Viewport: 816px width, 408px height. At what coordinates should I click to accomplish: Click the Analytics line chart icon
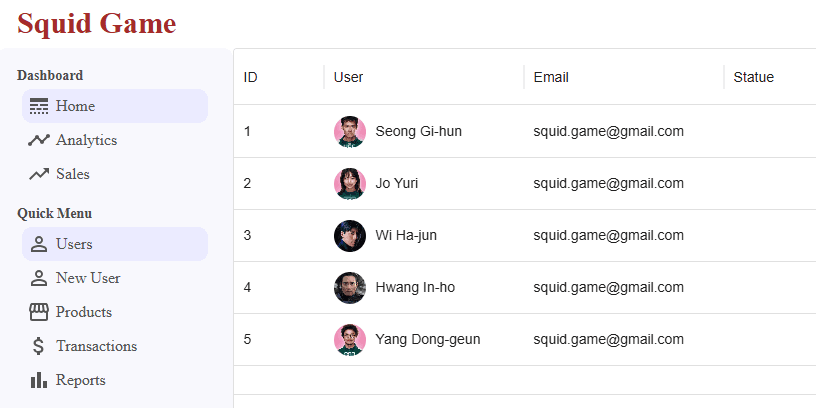39,140
